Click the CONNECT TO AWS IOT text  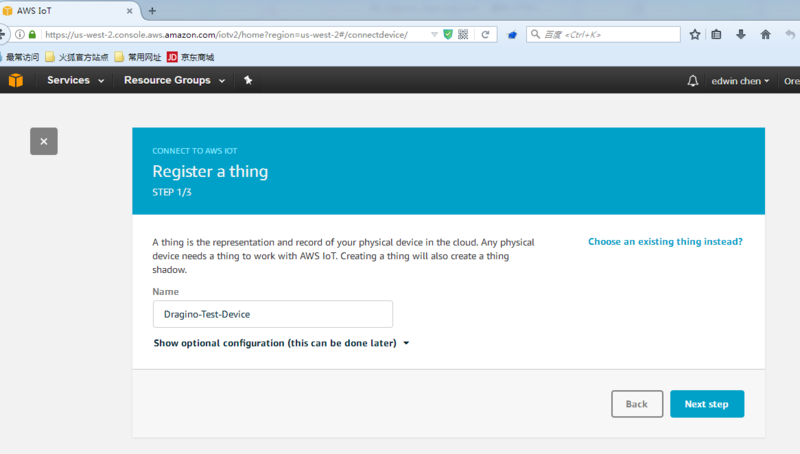tap(194, 151)
